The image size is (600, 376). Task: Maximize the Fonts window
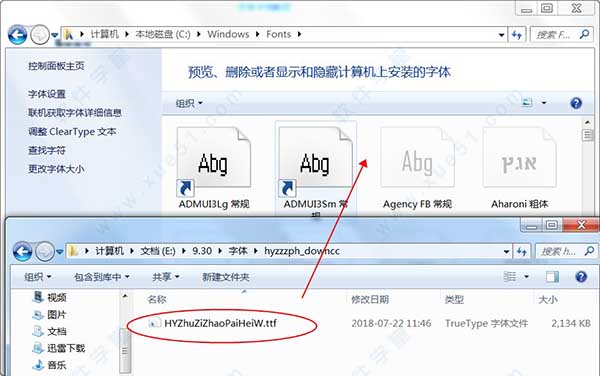547,8
